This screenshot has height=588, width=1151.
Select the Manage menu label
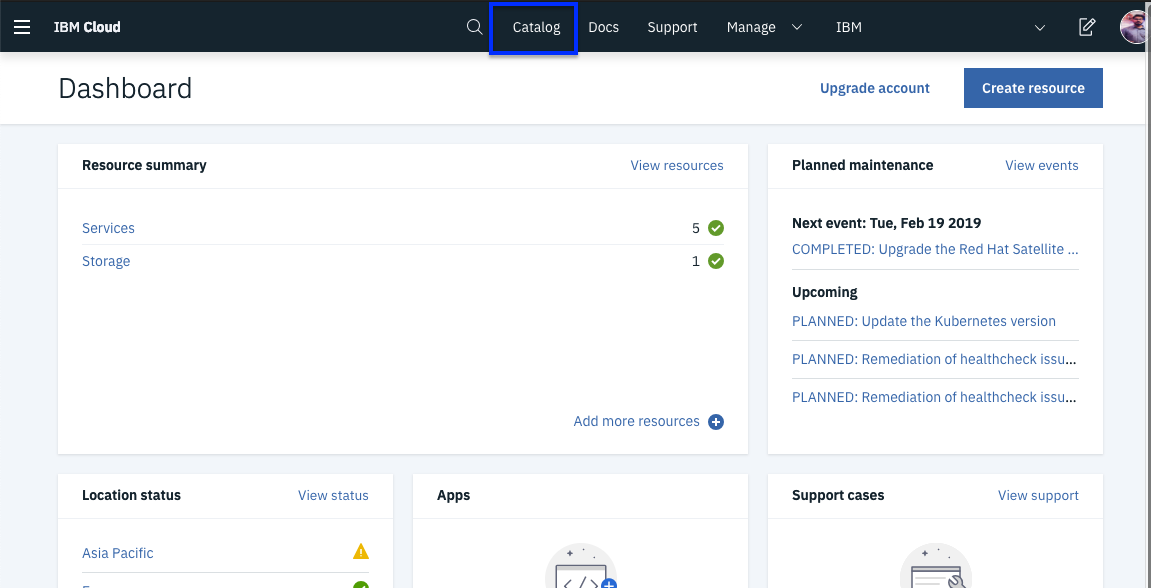pyautogui.click(x=751, y=27)
